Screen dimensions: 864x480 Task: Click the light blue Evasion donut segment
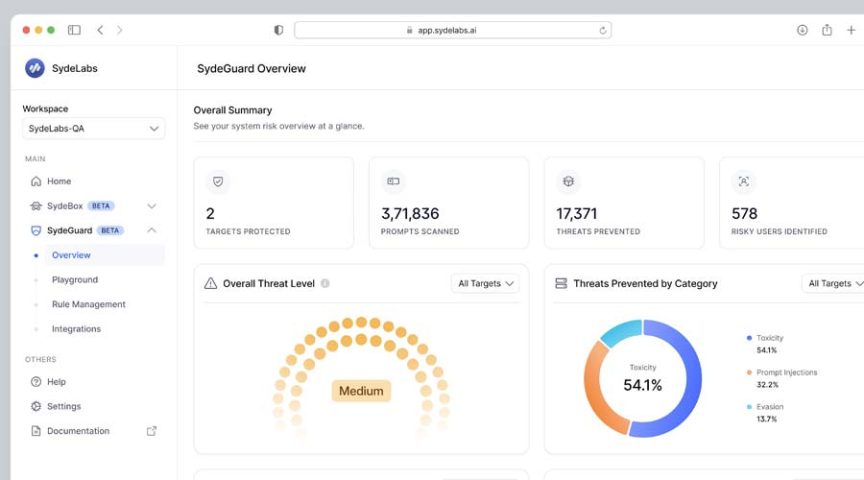(x=622, y=331)
